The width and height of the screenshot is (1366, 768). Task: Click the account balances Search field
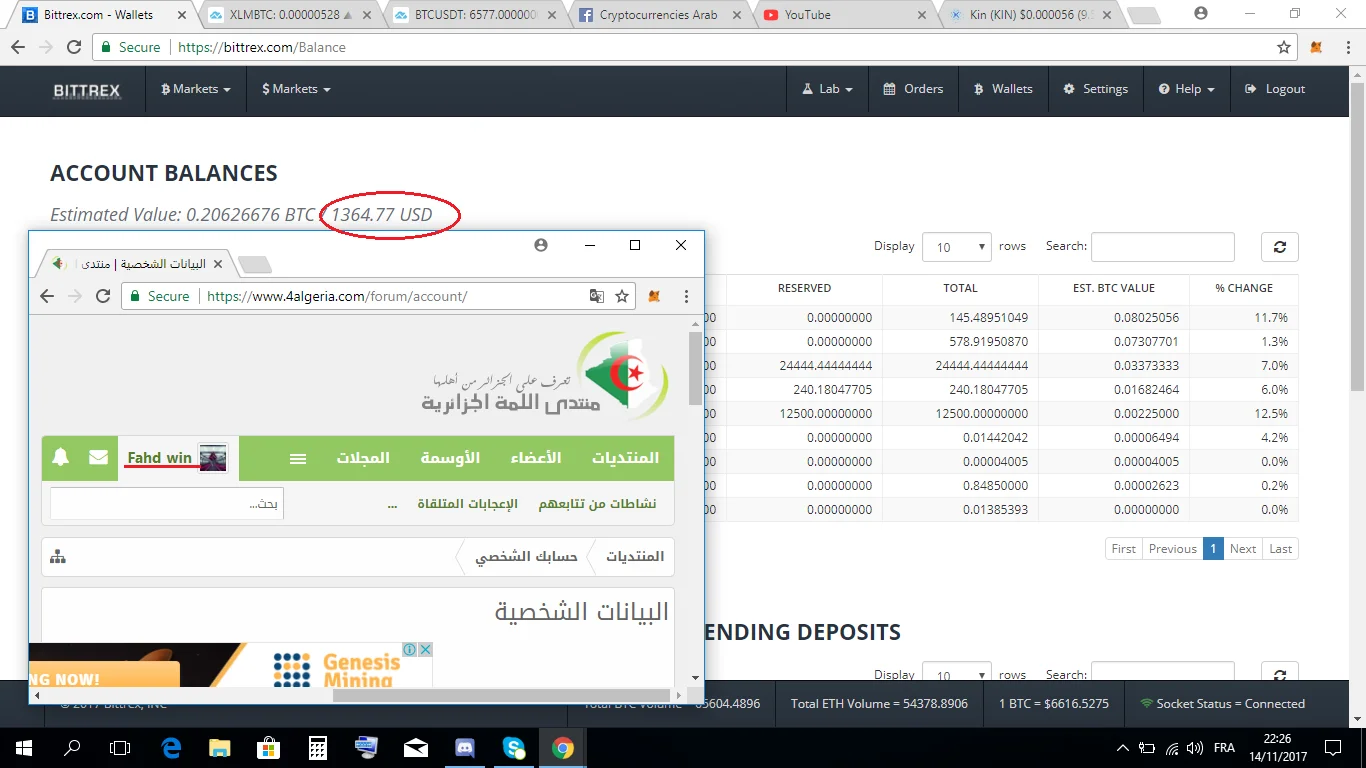pyautogui.click(x=1162, y=247)
